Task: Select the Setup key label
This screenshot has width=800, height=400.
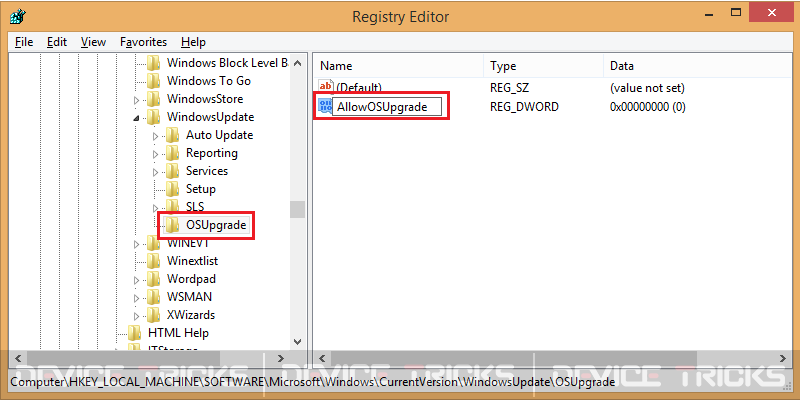Action: pyautogui.click(x=201, y=189)
